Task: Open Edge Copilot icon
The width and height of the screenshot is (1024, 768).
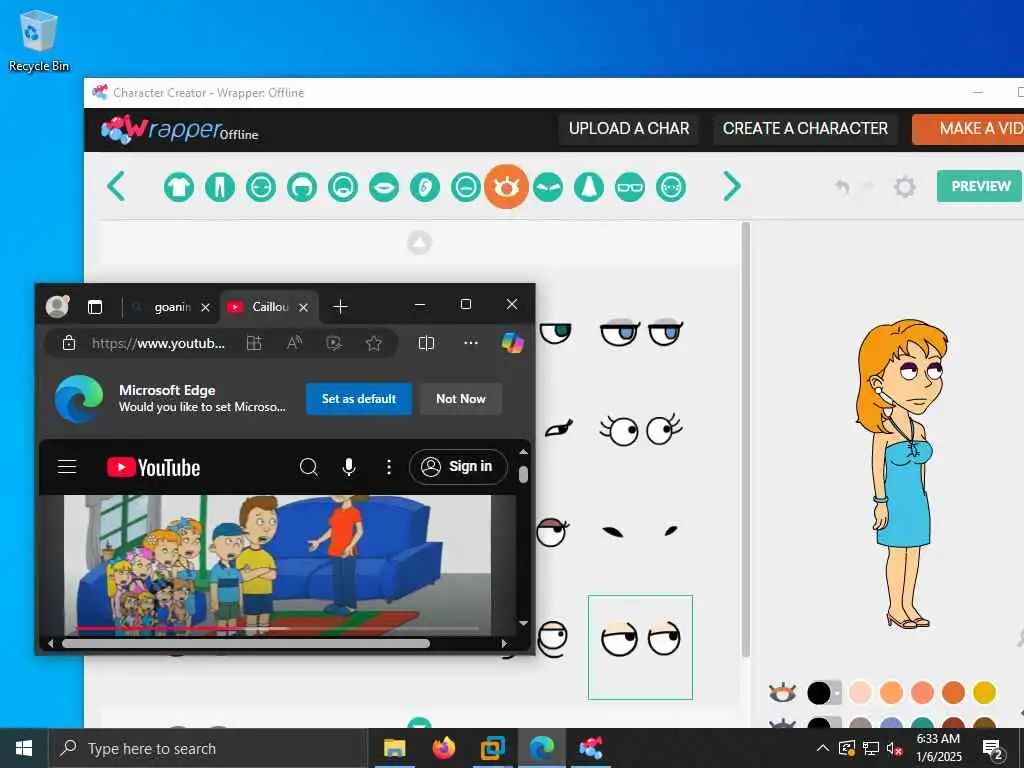Action: click(x=512, y=342)
